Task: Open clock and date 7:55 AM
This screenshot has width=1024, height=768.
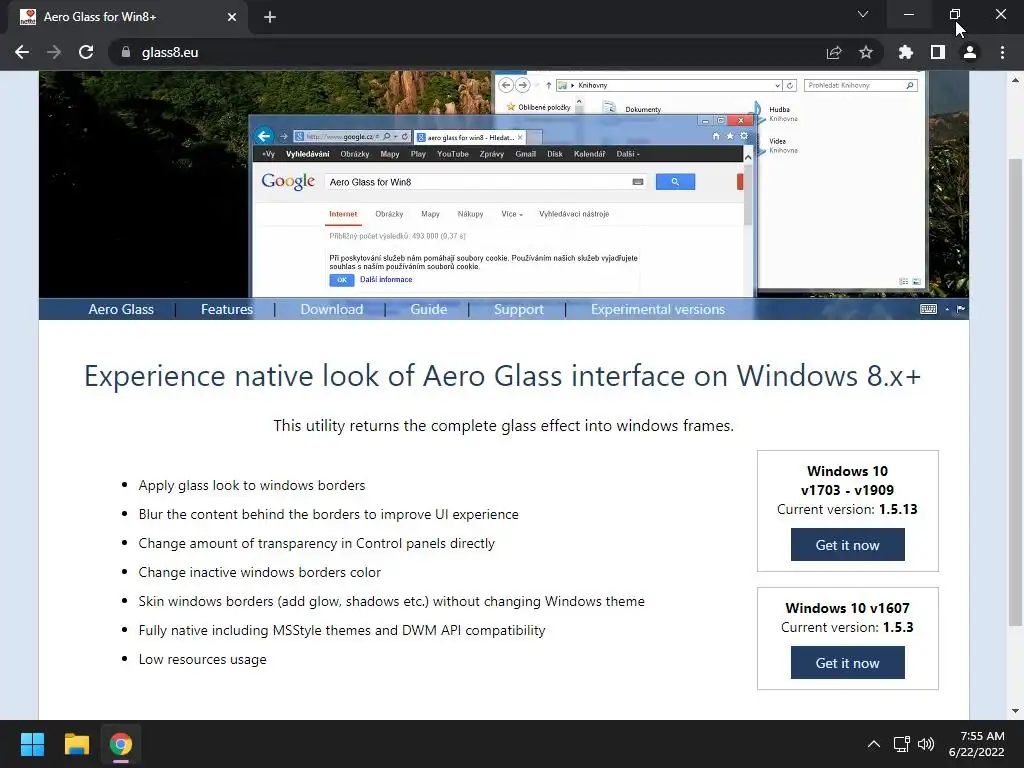Action: click(976, 744)
